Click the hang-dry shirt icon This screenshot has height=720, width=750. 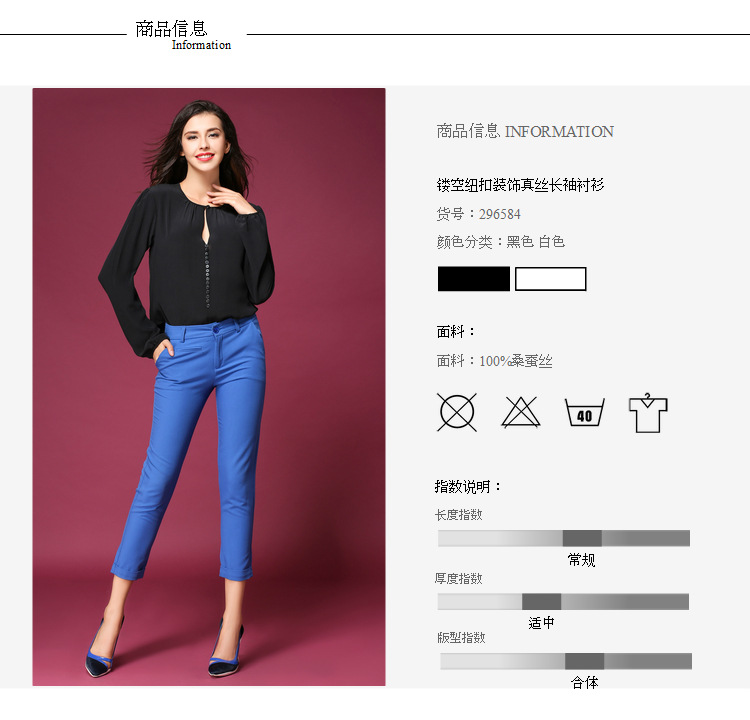click(x=648, y=413)
